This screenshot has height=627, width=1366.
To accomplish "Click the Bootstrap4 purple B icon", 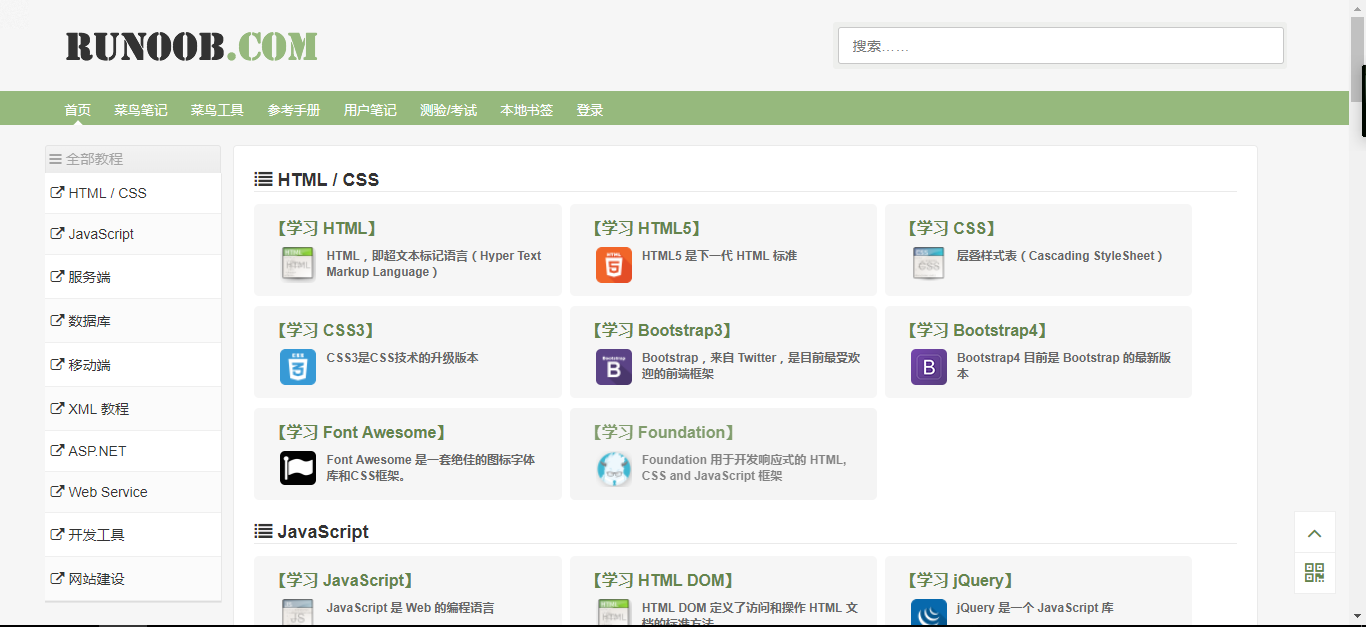I will coord(928,367).
